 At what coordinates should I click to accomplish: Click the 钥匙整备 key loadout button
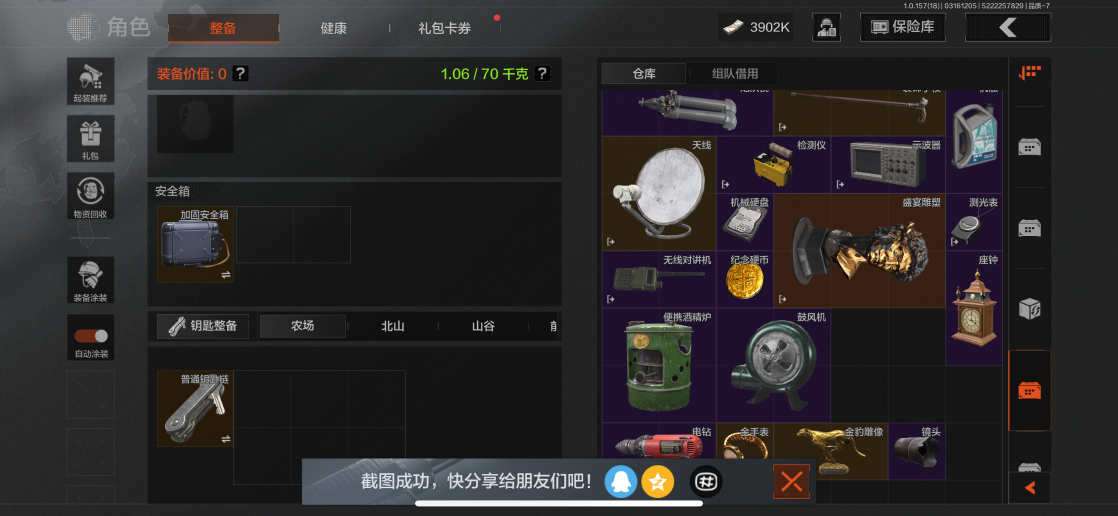coord(203,326)
